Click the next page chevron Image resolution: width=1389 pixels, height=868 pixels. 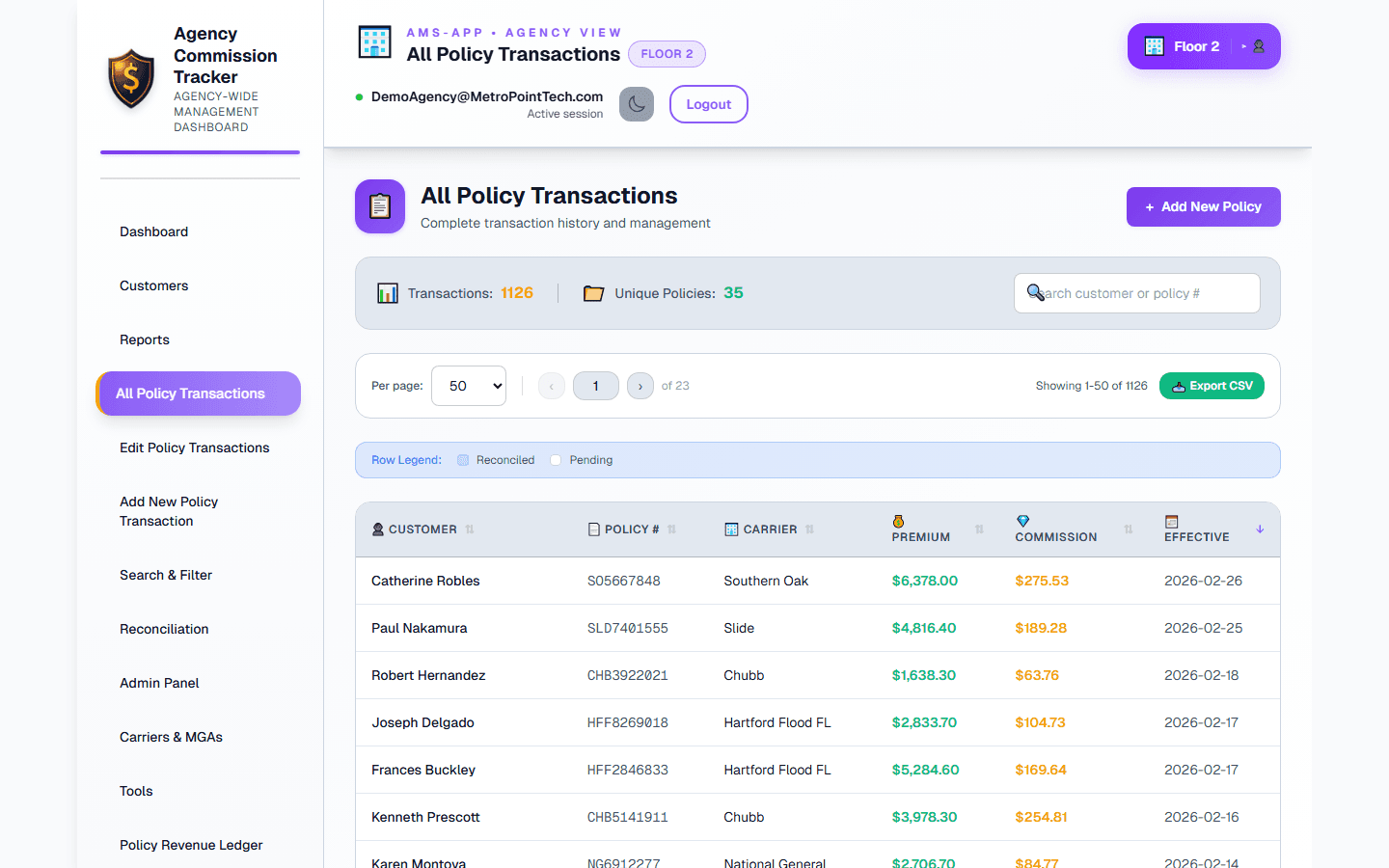pyautogui.click(x=640, y=385)
